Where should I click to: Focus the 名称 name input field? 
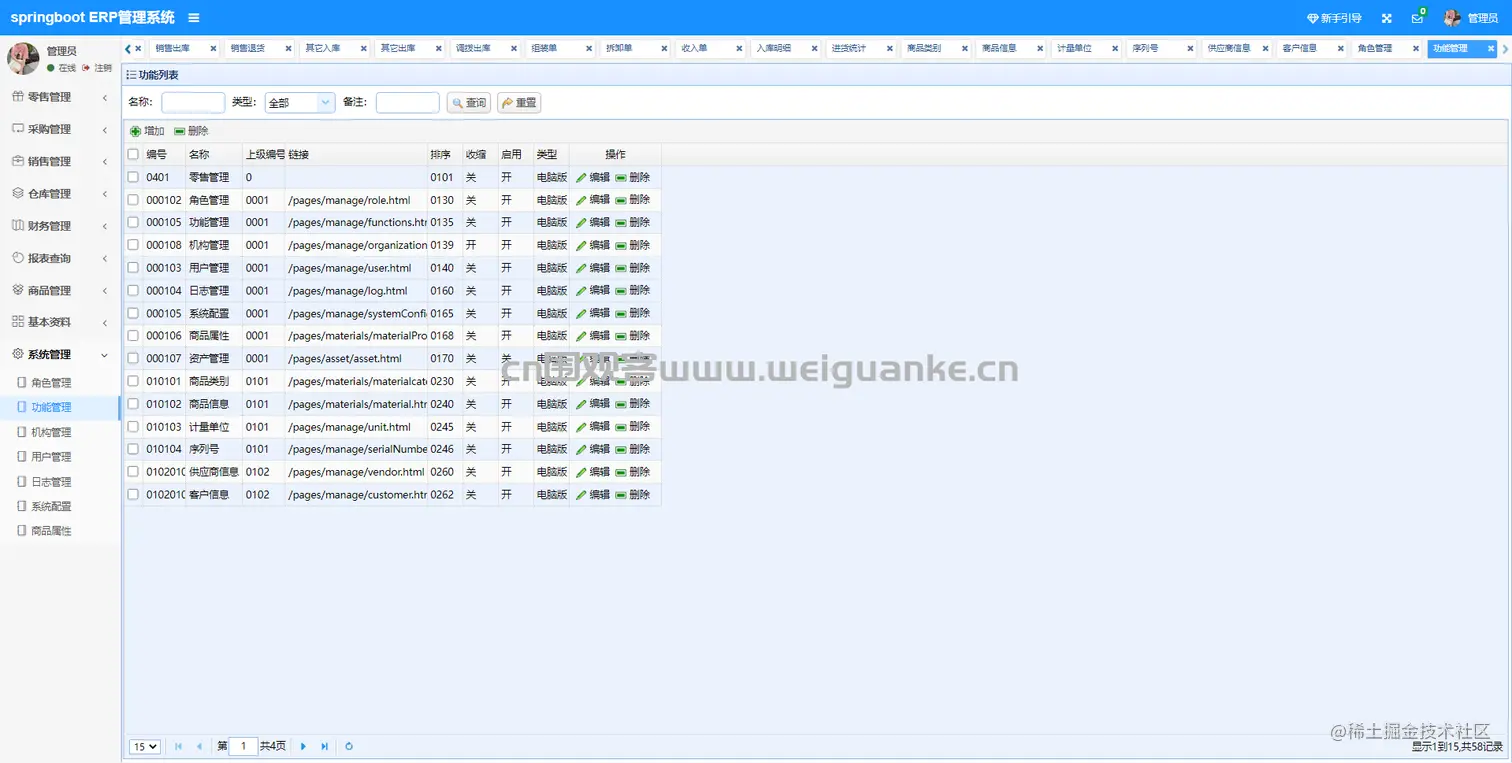click(x=193, y=102)
